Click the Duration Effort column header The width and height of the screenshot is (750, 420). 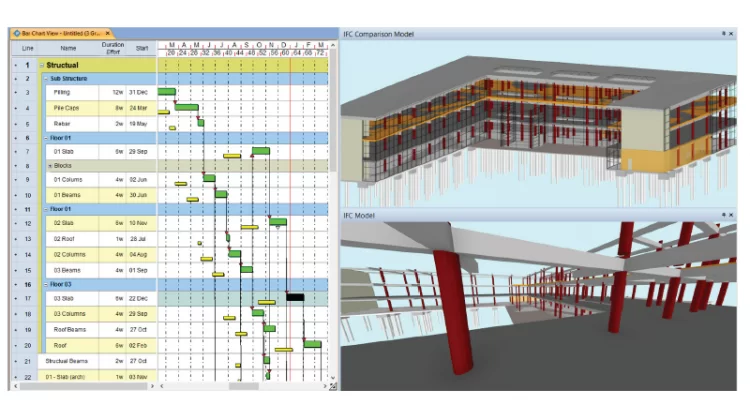(112, 47)
